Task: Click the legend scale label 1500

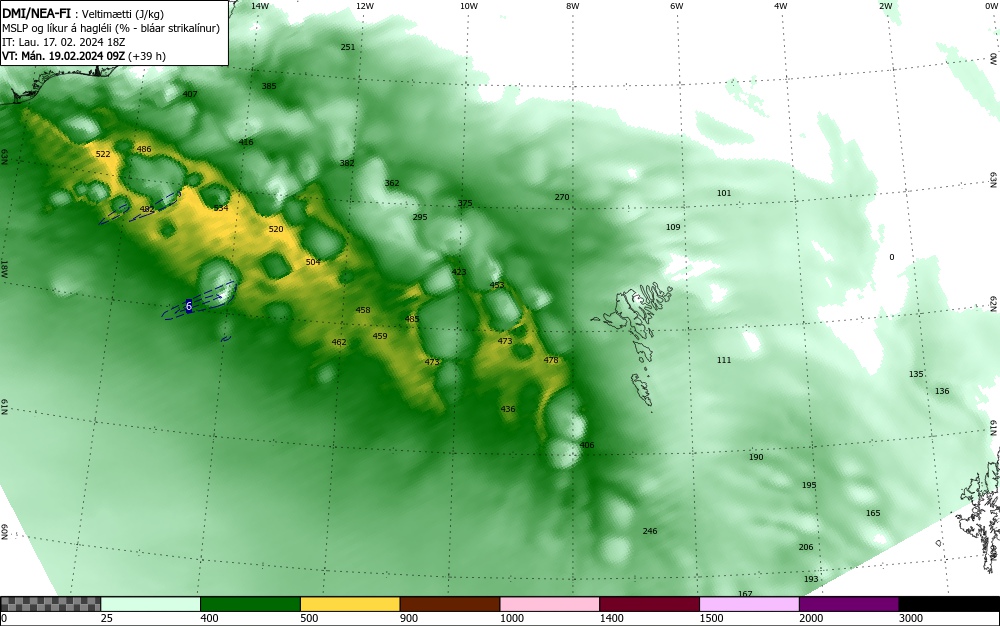Action: click(711, 618)
